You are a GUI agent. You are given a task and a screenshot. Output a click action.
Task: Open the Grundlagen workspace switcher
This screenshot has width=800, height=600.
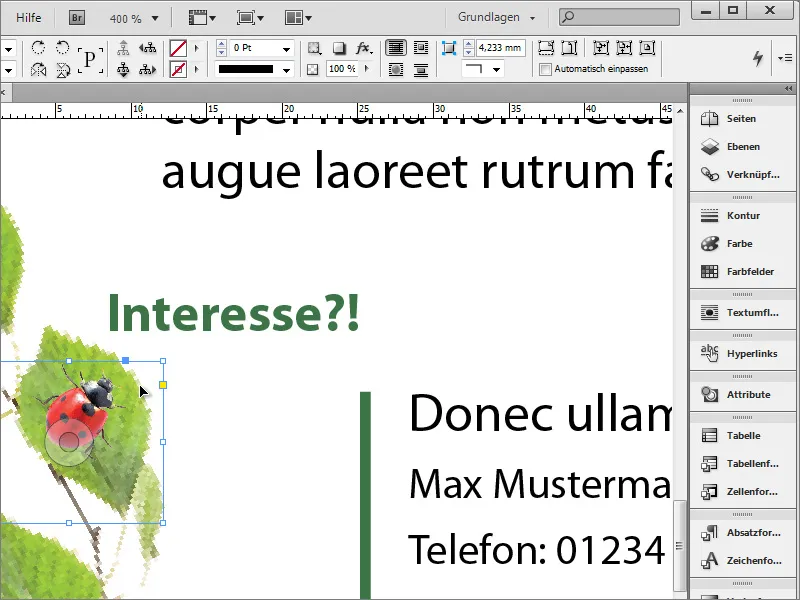tap(496, 17)
